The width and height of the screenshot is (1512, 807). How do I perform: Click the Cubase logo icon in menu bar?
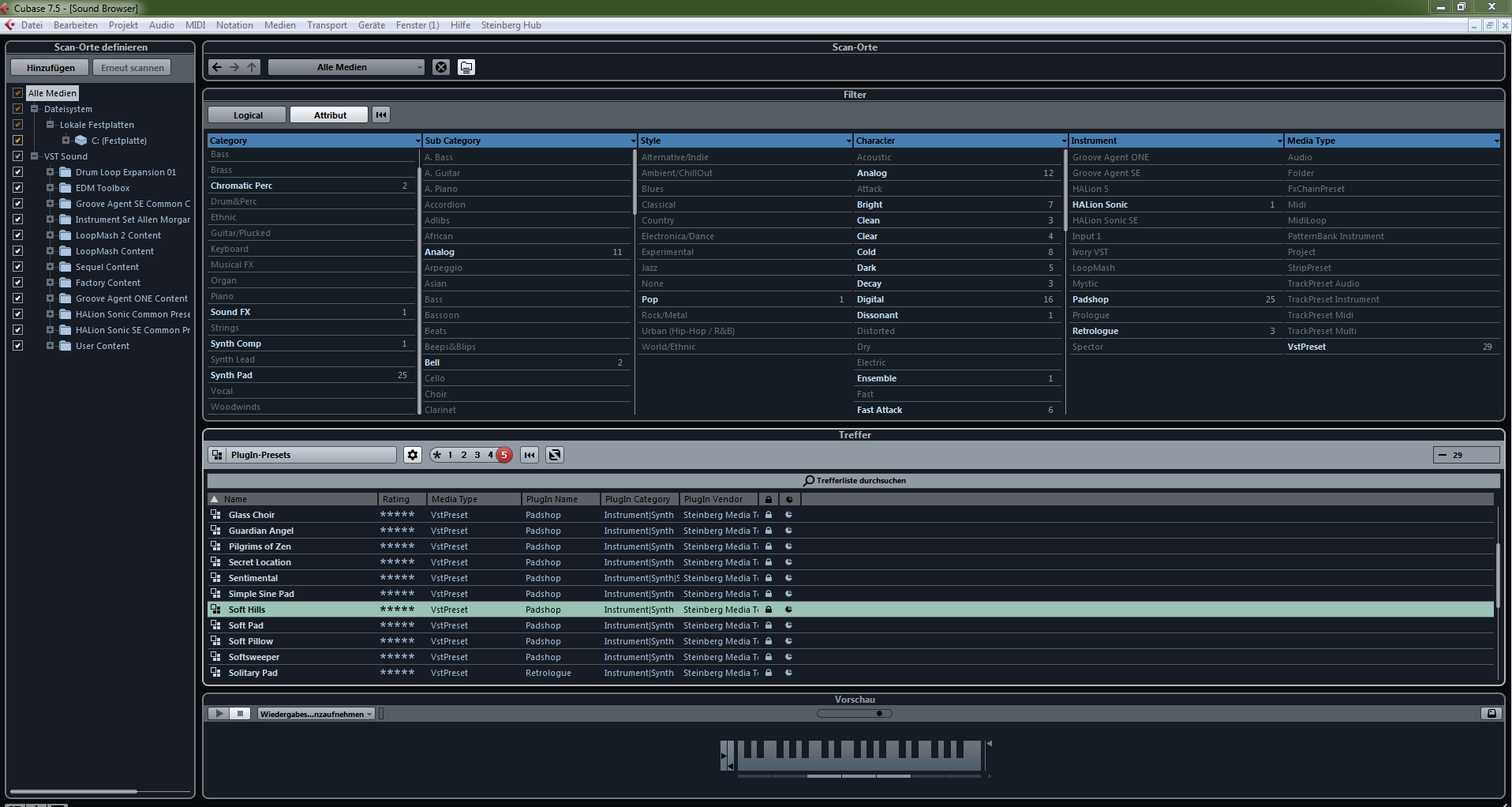pos(10,25)
